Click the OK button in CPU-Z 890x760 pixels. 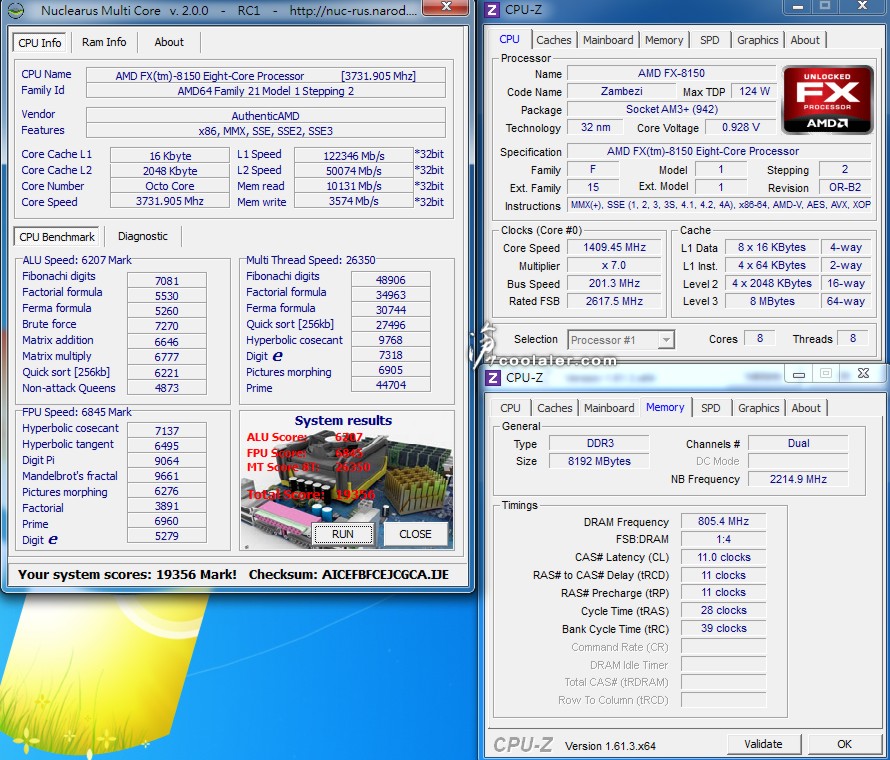pos(844,744)
